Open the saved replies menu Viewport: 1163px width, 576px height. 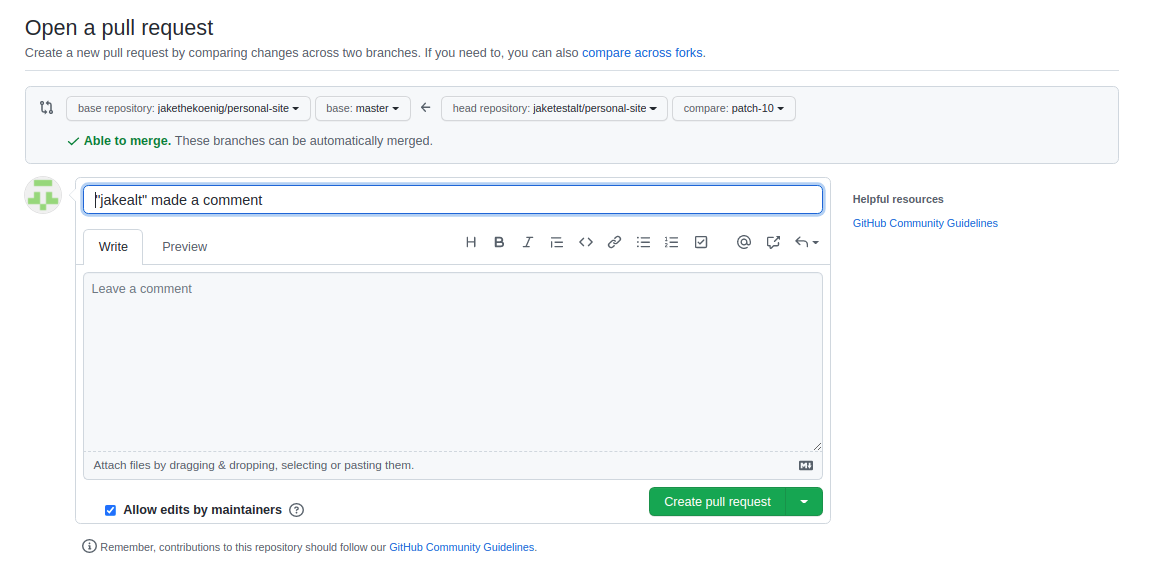pyautogui.click(x=806, y=242)
